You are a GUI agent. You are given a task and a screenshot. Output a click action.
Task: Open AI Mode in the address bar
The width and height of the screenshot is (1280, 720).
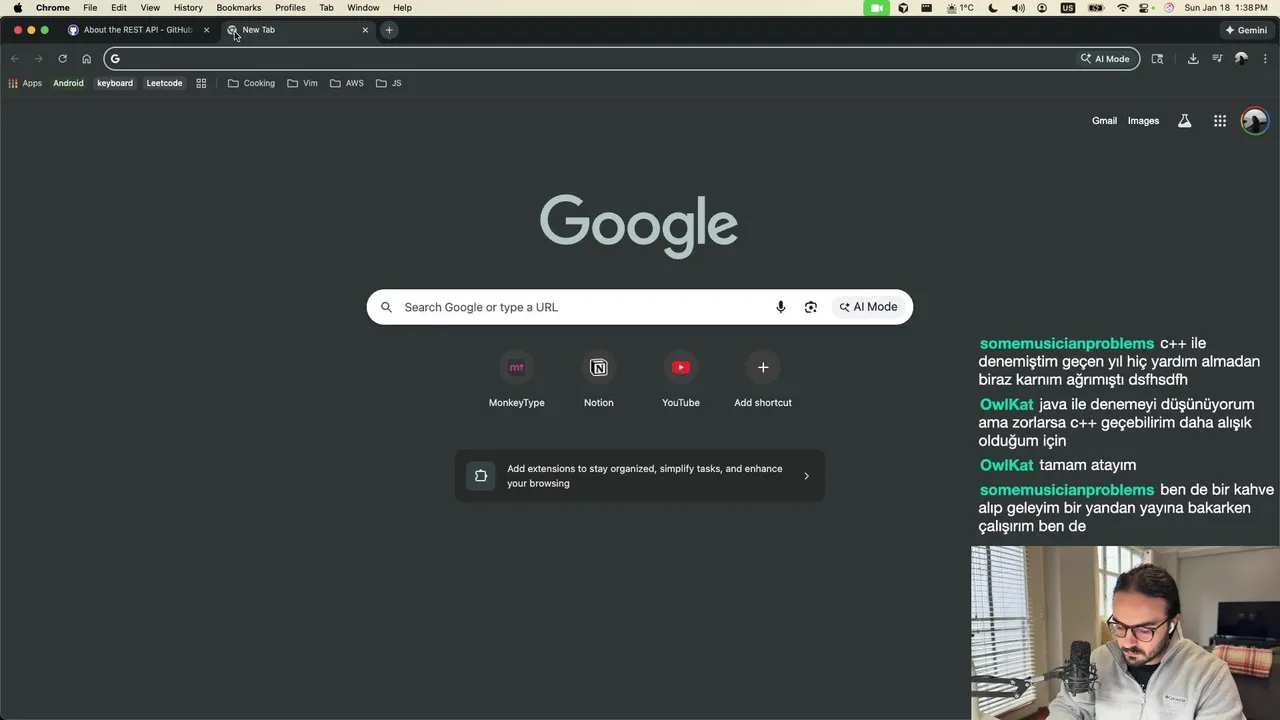click(1105, 59)
